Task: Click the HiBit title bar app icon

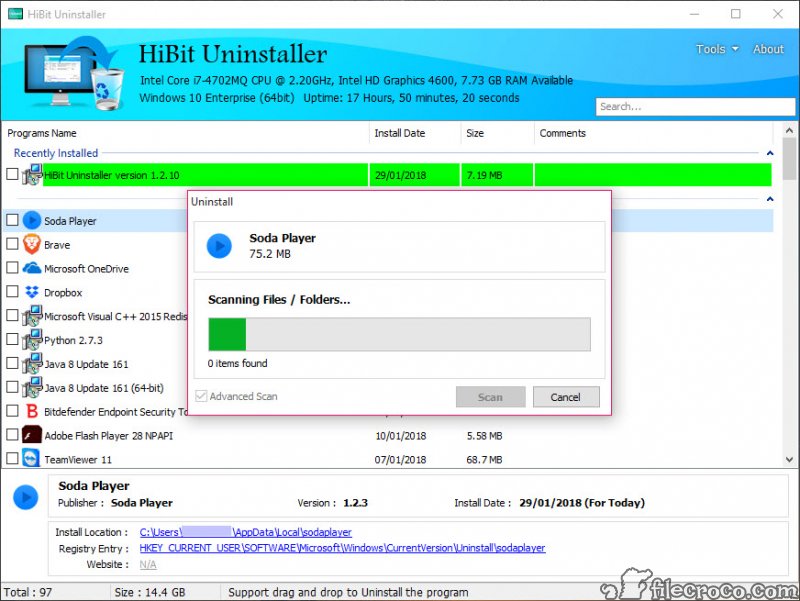Action: [x=15, y=14]
